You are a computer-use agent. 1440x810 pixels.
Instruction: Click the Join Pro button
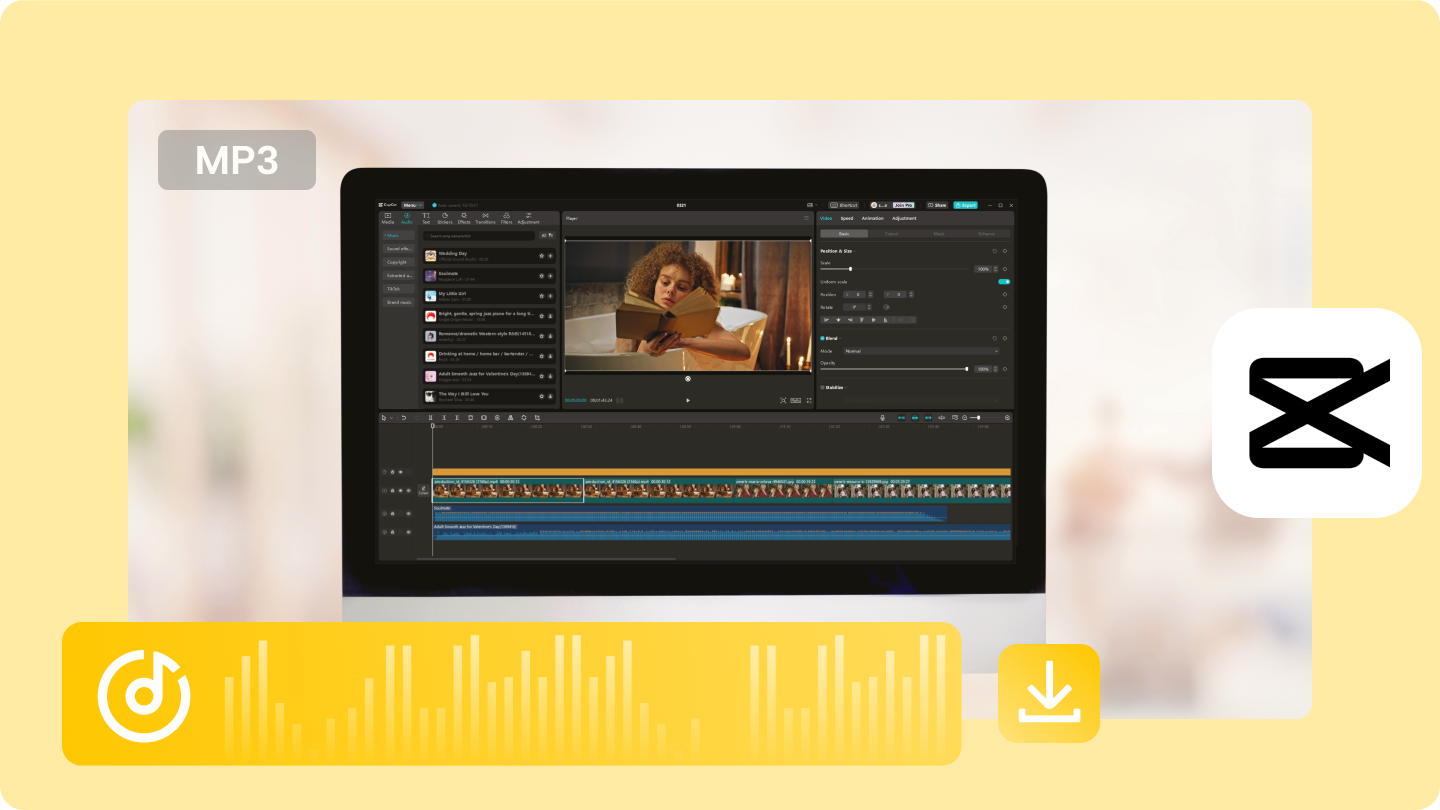coord(903,205)
